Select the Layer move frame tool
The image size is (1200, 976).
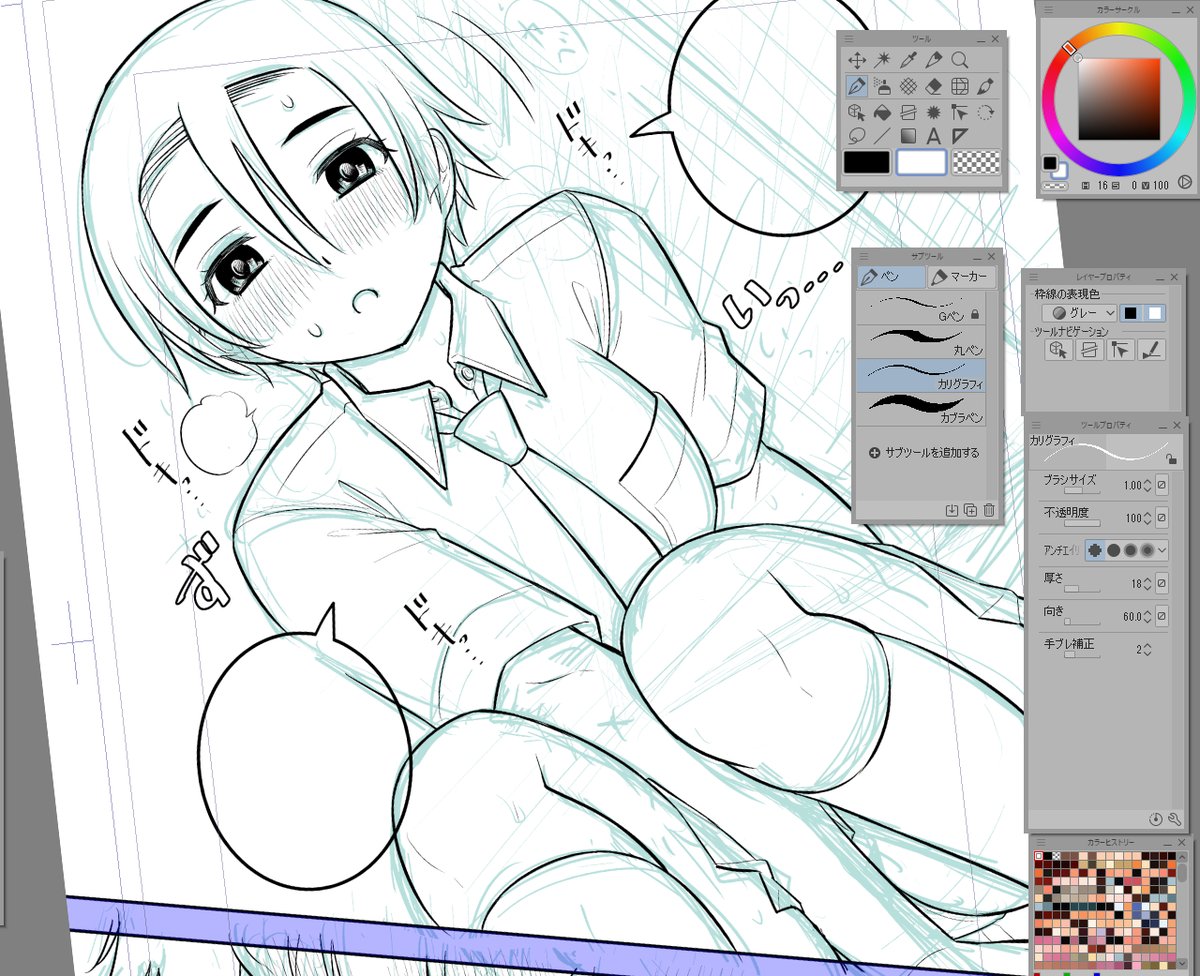click(908, 111)
